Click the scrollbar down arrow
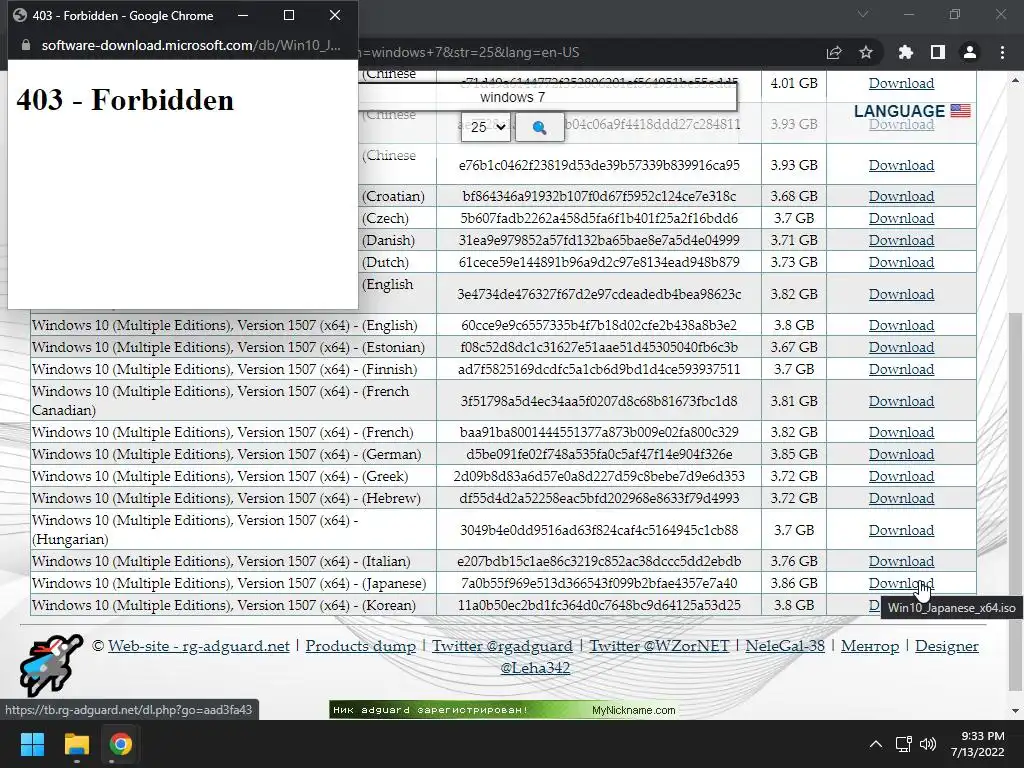The width and height of the screenshot is (1024, 768). coord(1015,711)
